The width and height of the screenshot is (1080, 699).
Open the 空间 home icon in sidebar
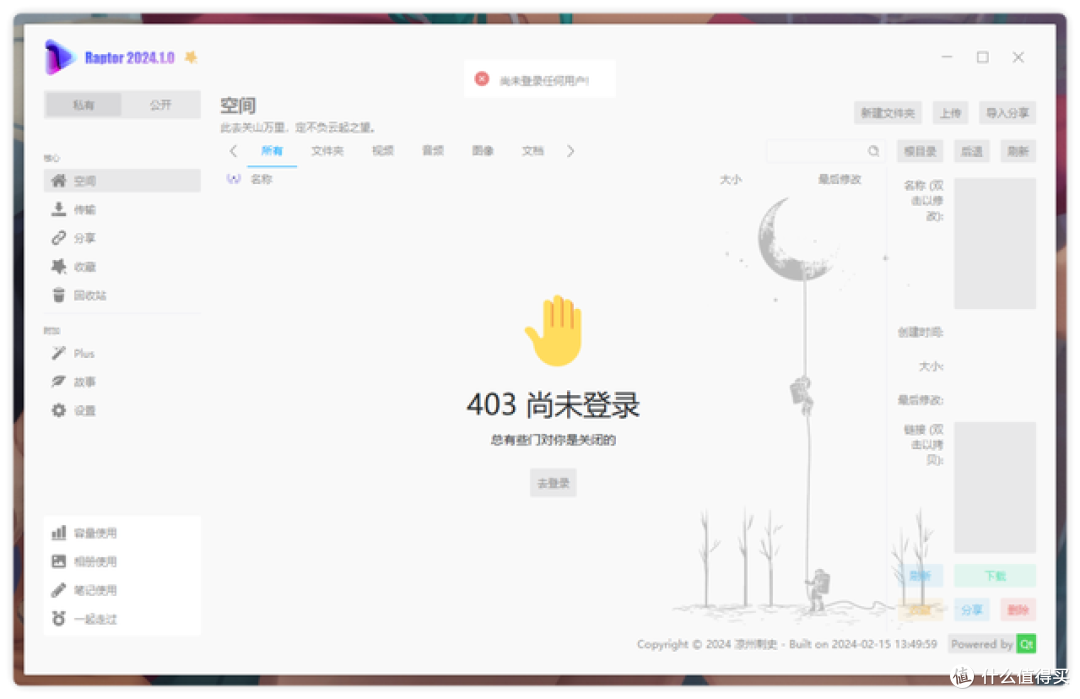pos(59,180)
